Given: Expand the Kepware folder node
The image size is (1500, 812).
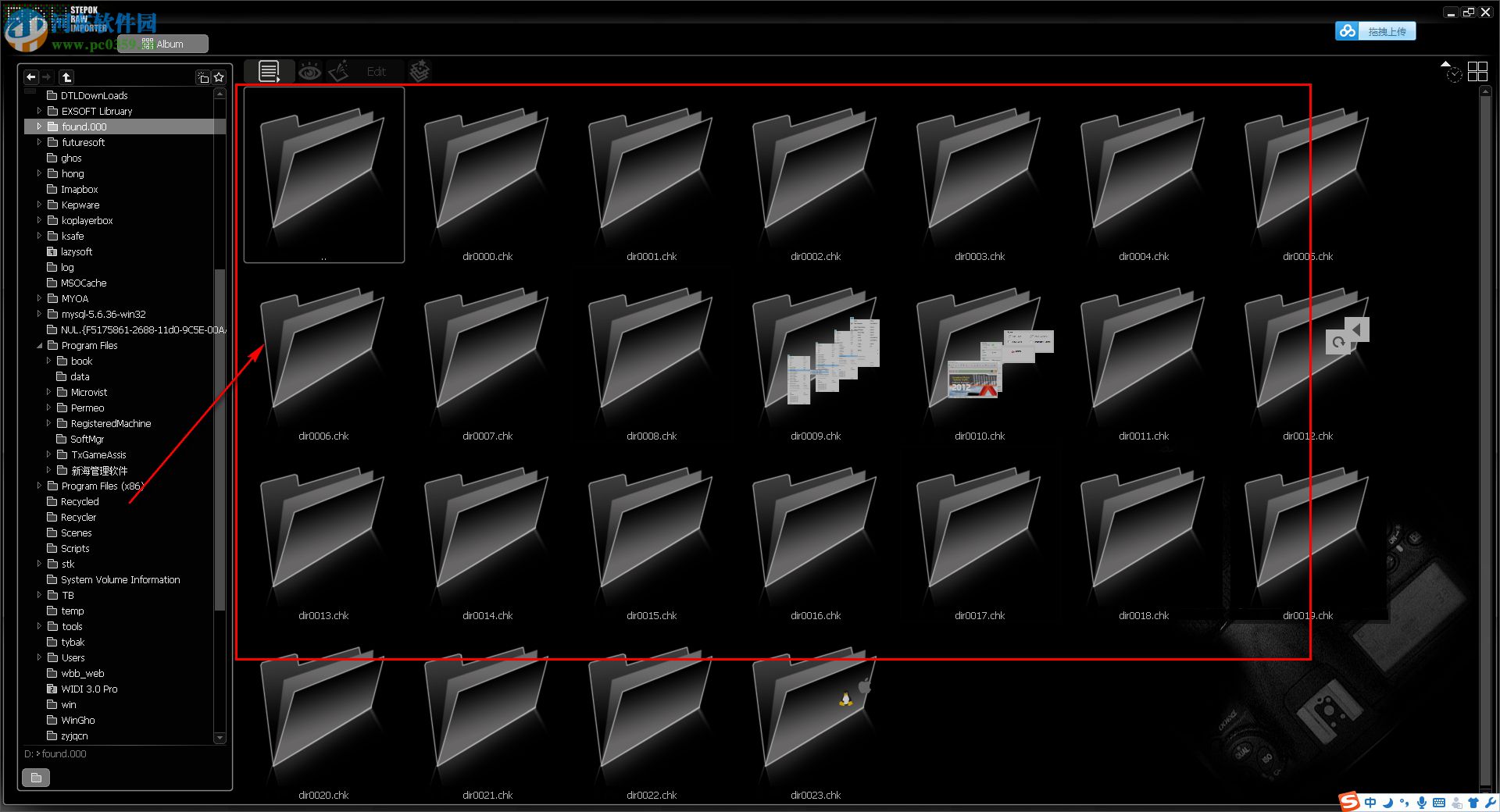Looking at the screenshot, I should click(39, 205).
